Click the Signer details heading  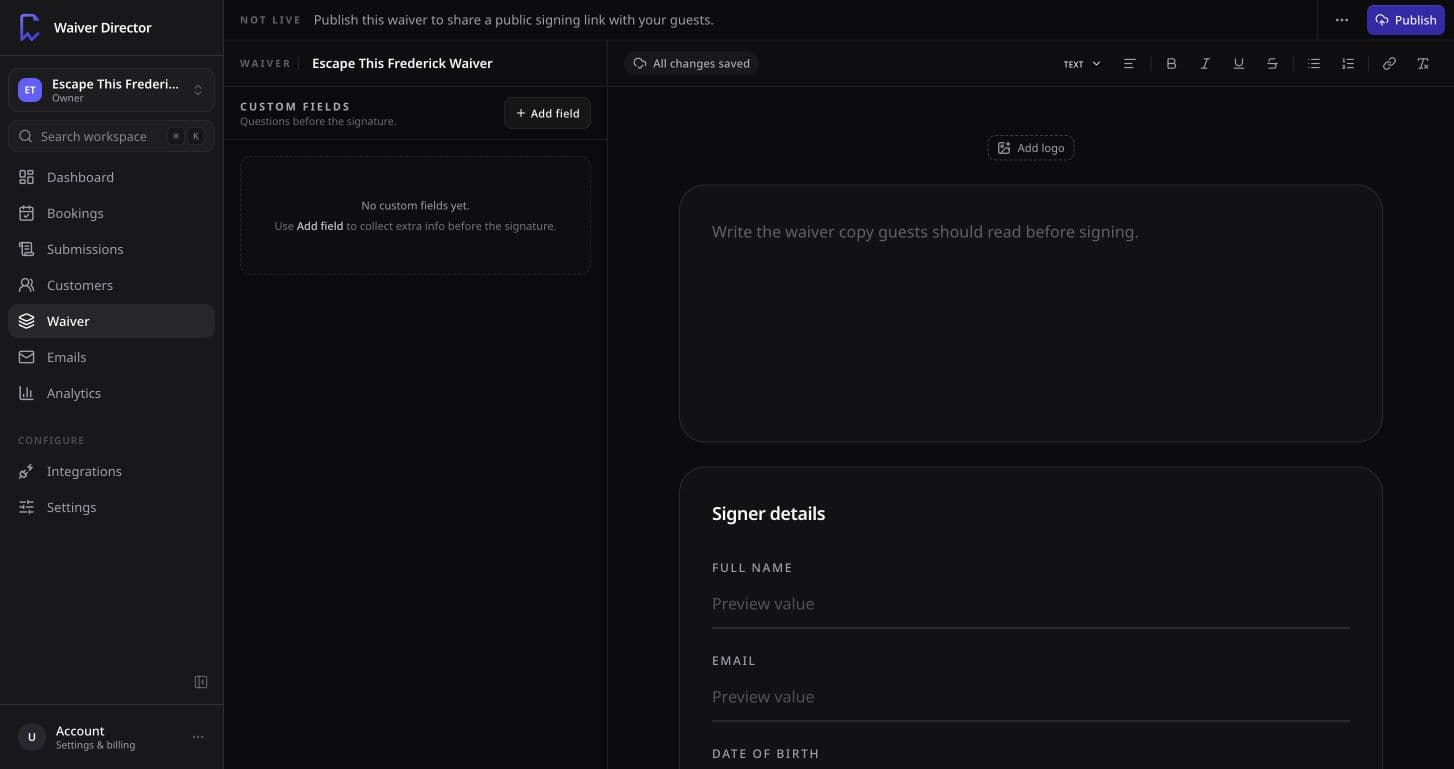point(768,514)
